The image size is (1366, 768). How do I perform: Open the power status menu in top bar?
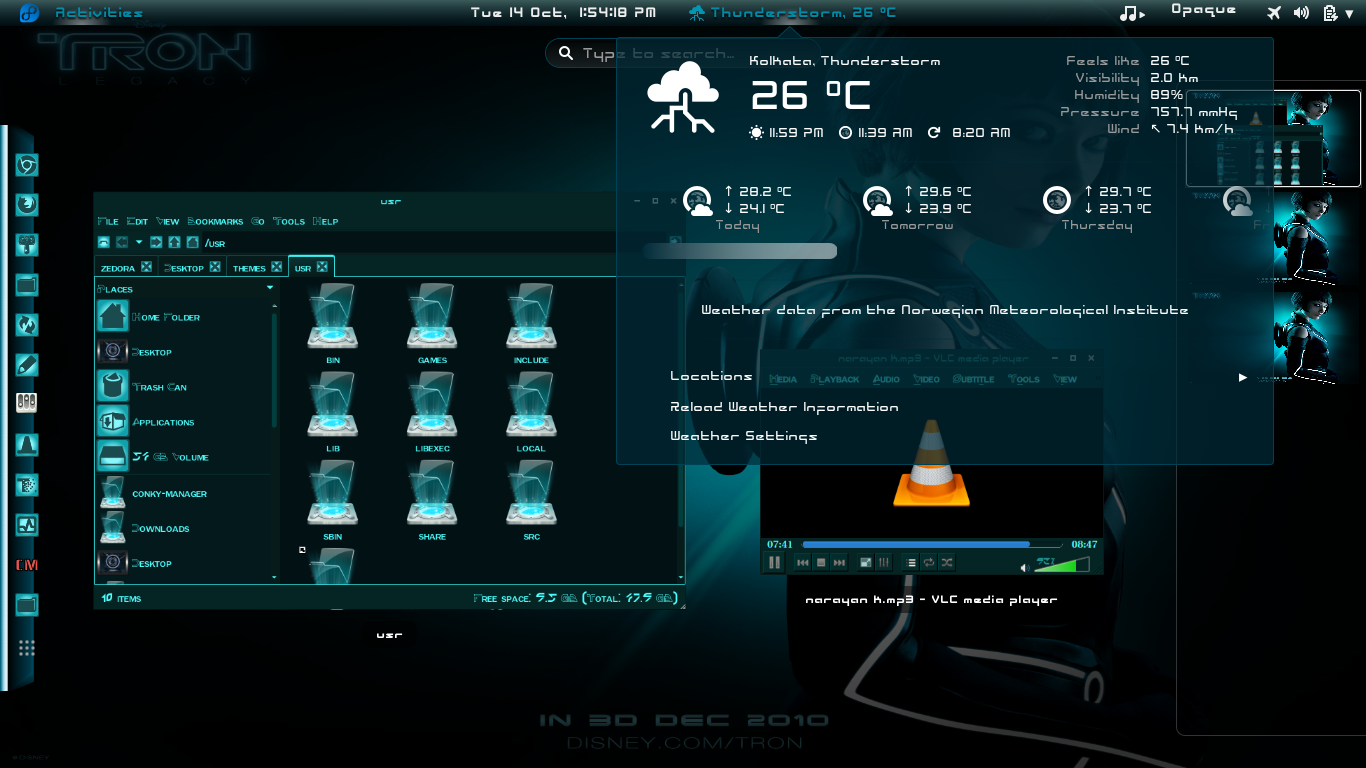click(1330, 13)
